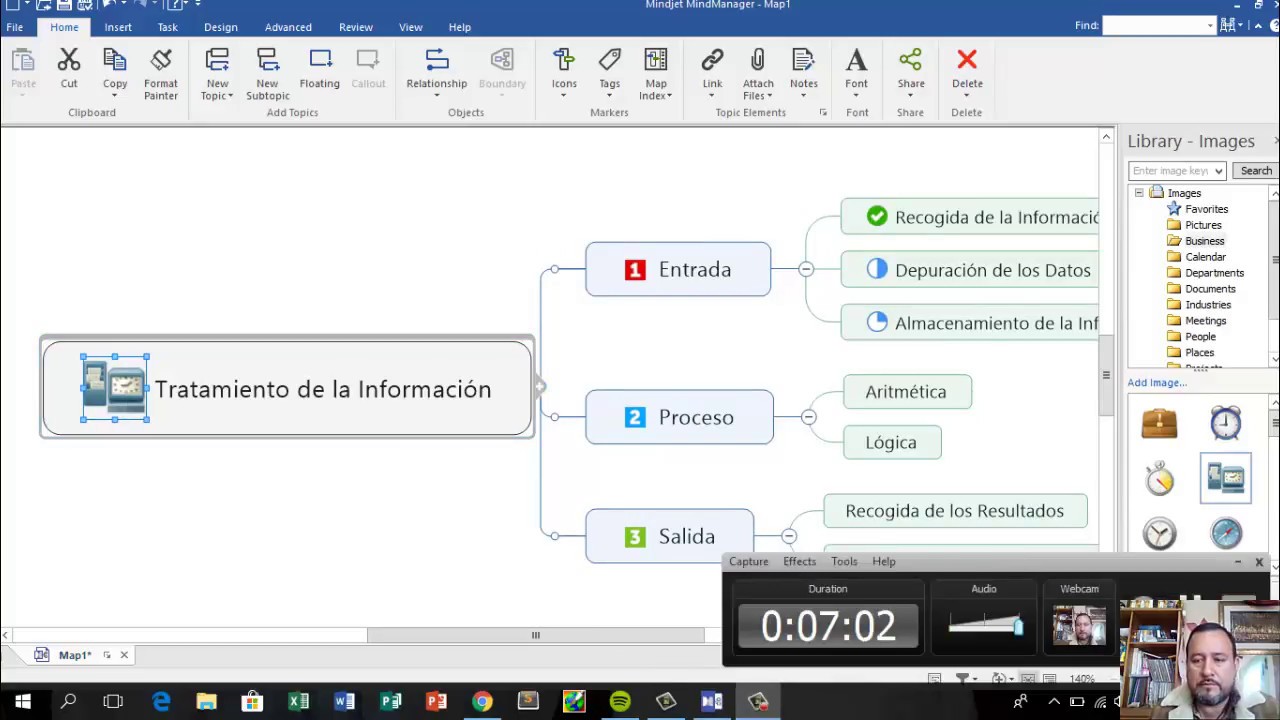This screenshot has height=720, width=1280.
Task: Click the green checkmark on Recogida de la Información
Action: point(877,216)
